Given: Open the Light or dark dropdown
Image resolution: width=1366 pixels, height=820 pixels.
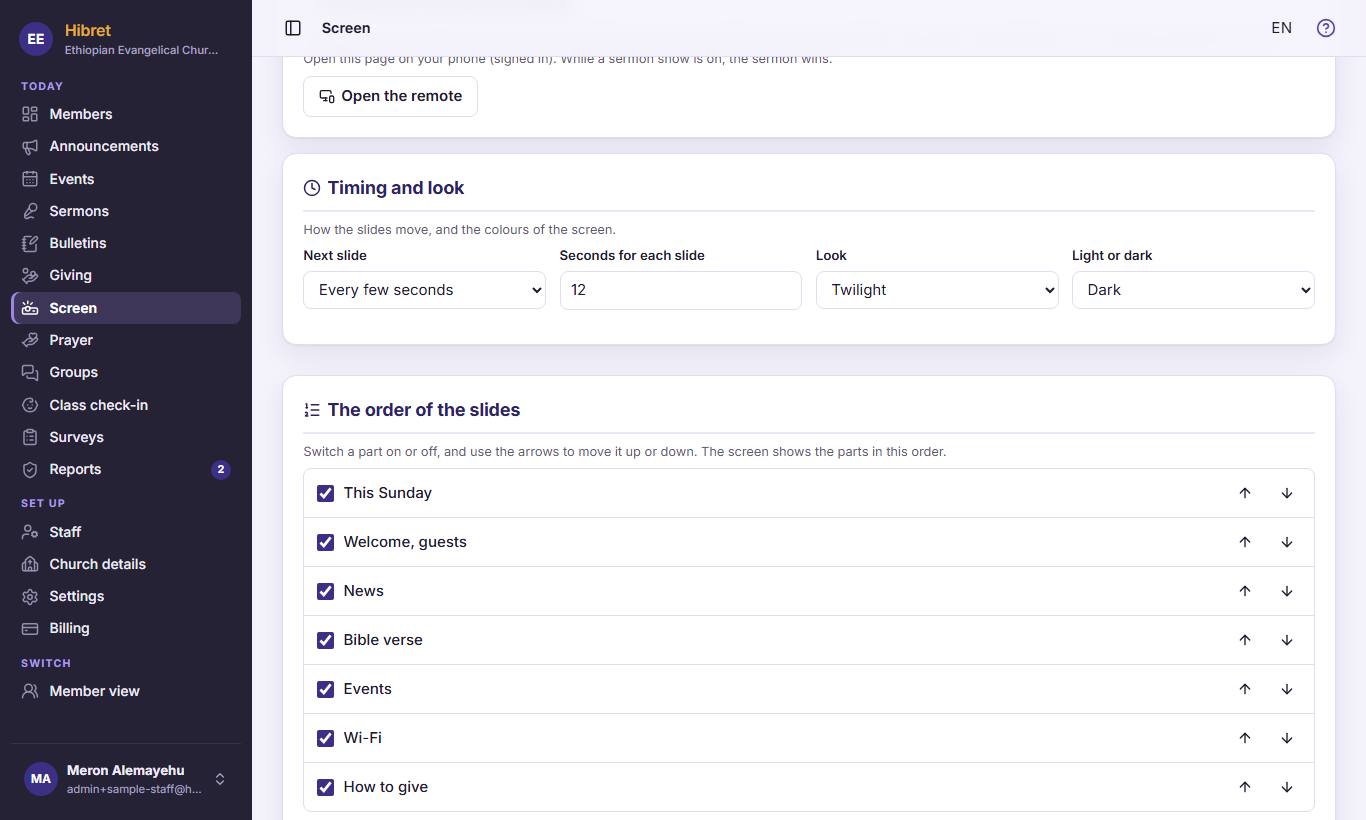Looking at the screenshot, I should pos(1193,290).
